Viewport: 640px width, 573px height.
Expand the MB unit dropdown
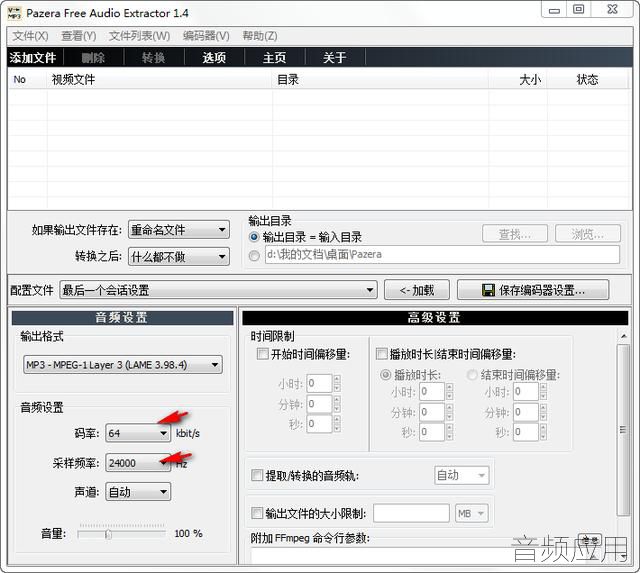click(471, 513)
